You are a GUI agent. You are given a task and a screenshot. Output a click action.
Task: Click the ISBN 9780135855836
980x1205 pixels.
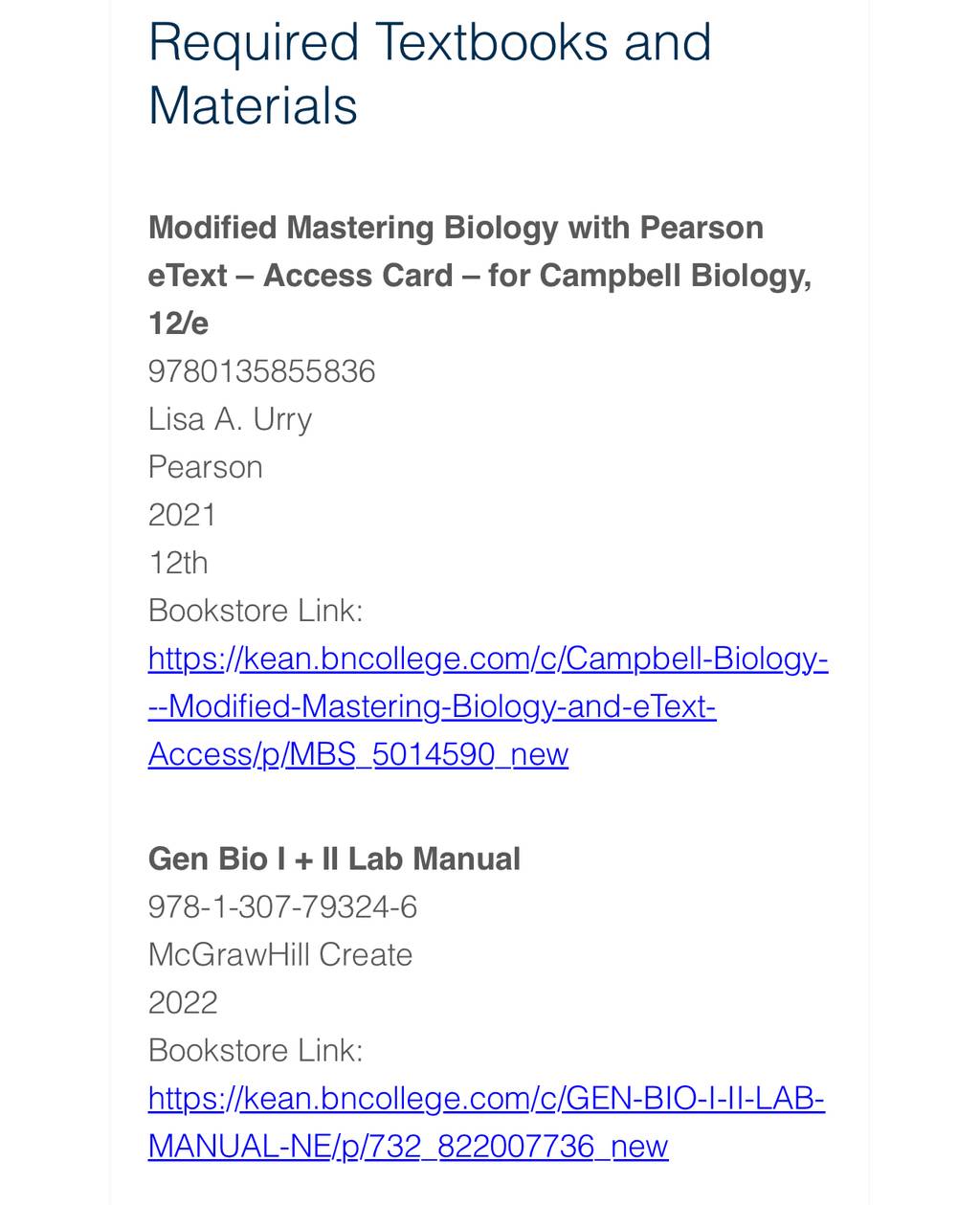pos(261,371)
